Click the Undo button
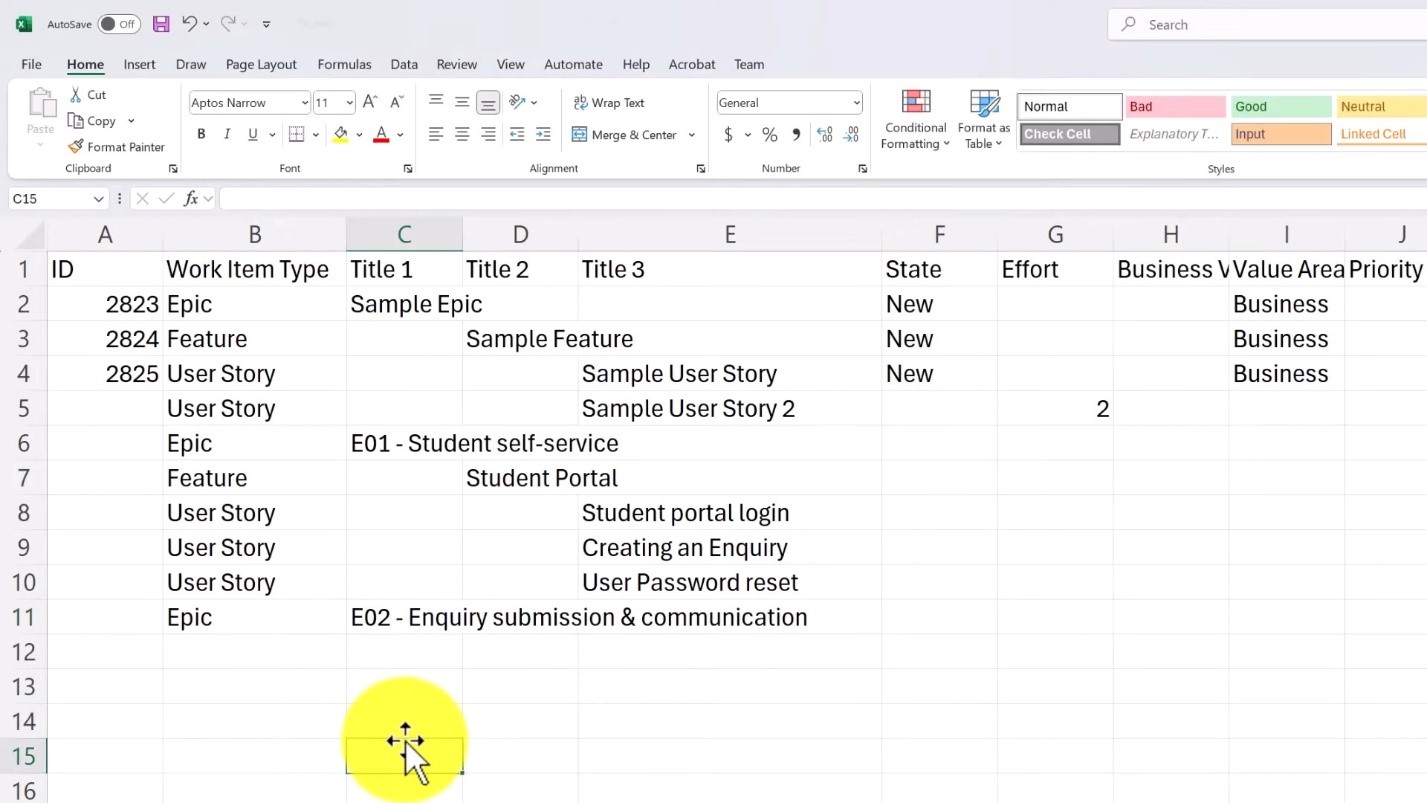Image resolution: width=1427 pixels, height=803 pixels. pyautogui.click(x=191, y=23)
